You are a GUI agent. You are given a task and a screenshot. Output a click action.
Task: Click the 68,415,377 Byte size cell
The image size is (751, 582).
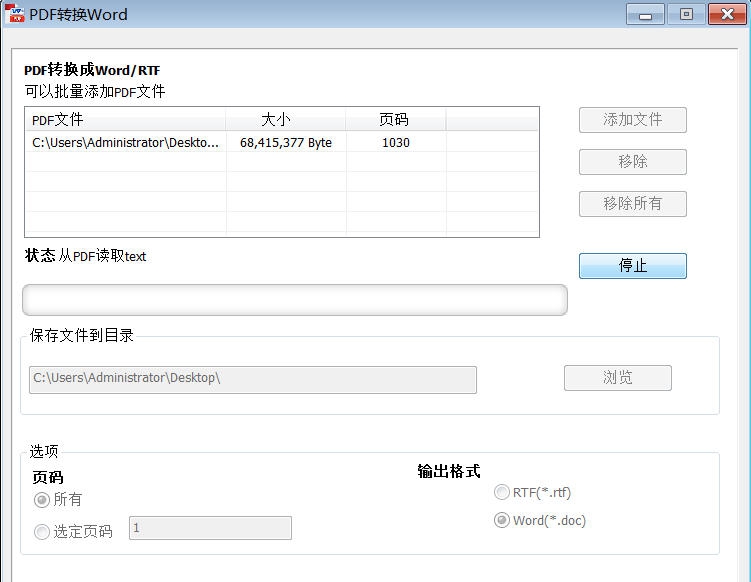click(x=286, y=143)
